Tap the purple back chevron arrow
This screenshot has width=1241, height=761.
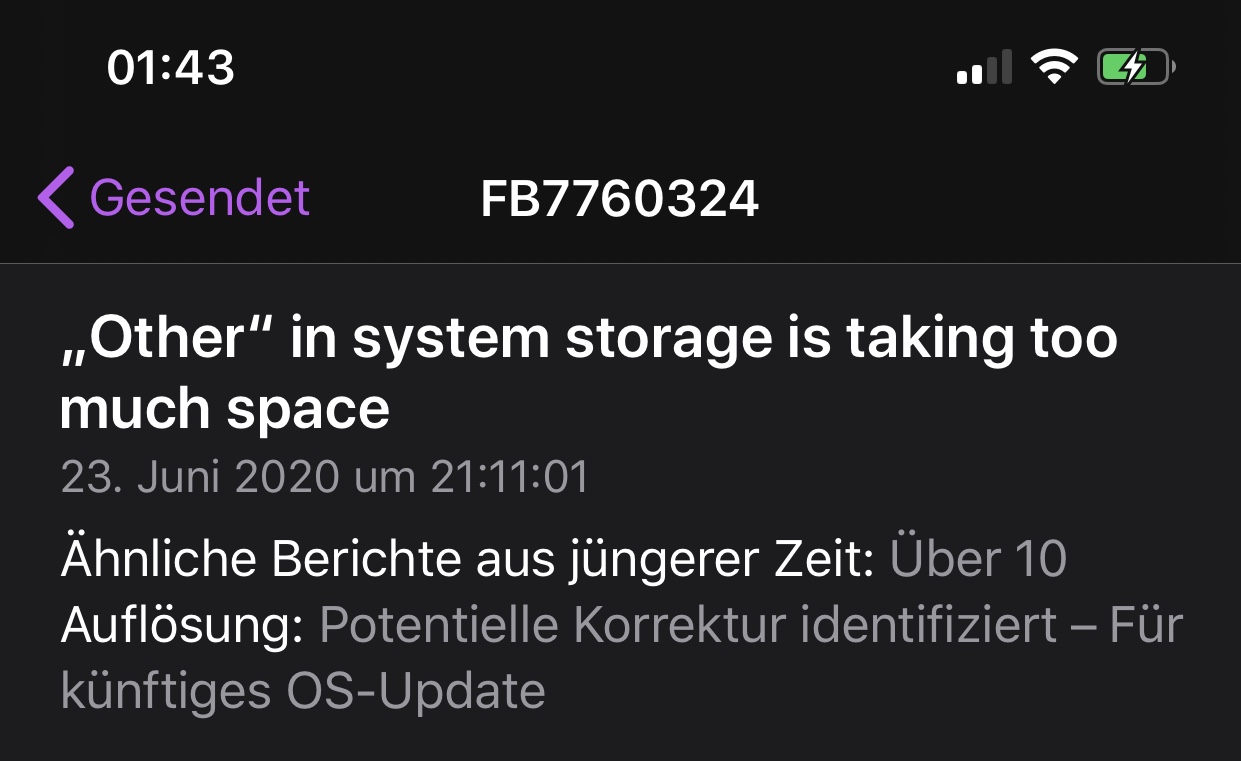pos(56,197)
